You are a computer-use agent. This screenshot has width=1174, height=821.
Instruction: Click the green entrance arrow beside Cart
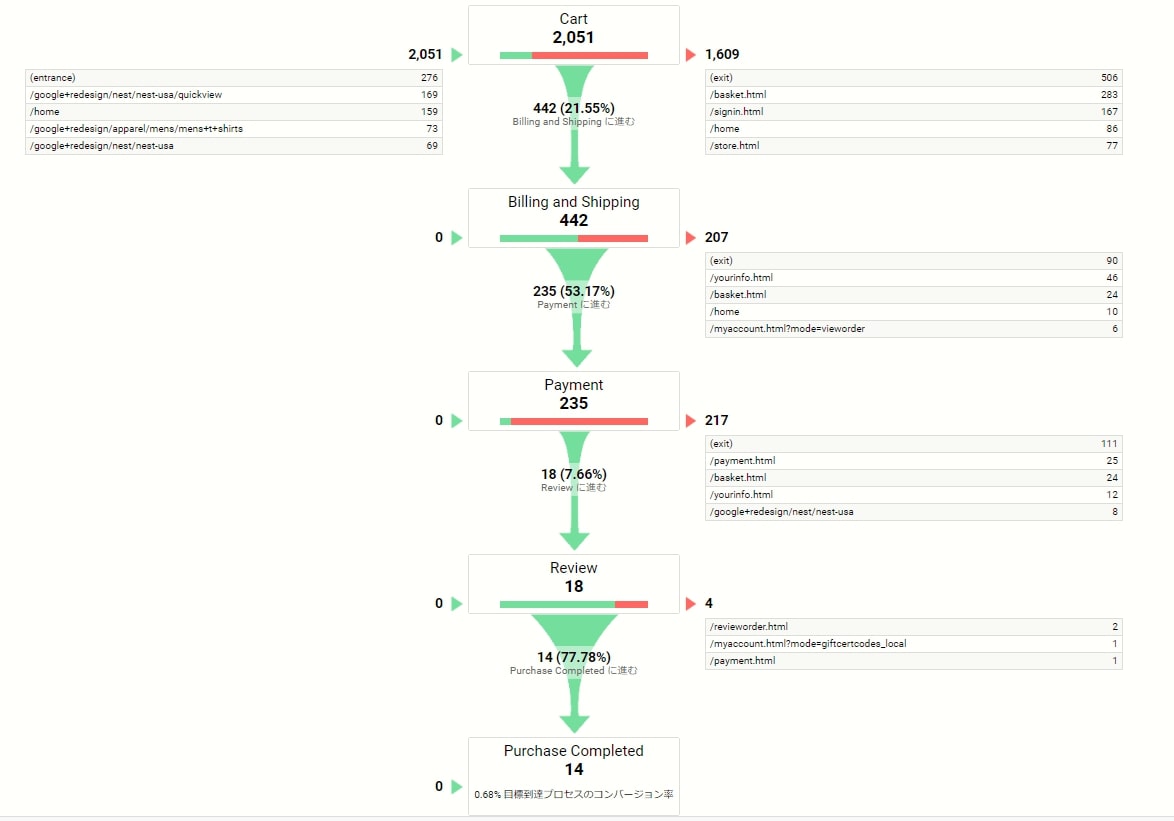click(457, 55)
